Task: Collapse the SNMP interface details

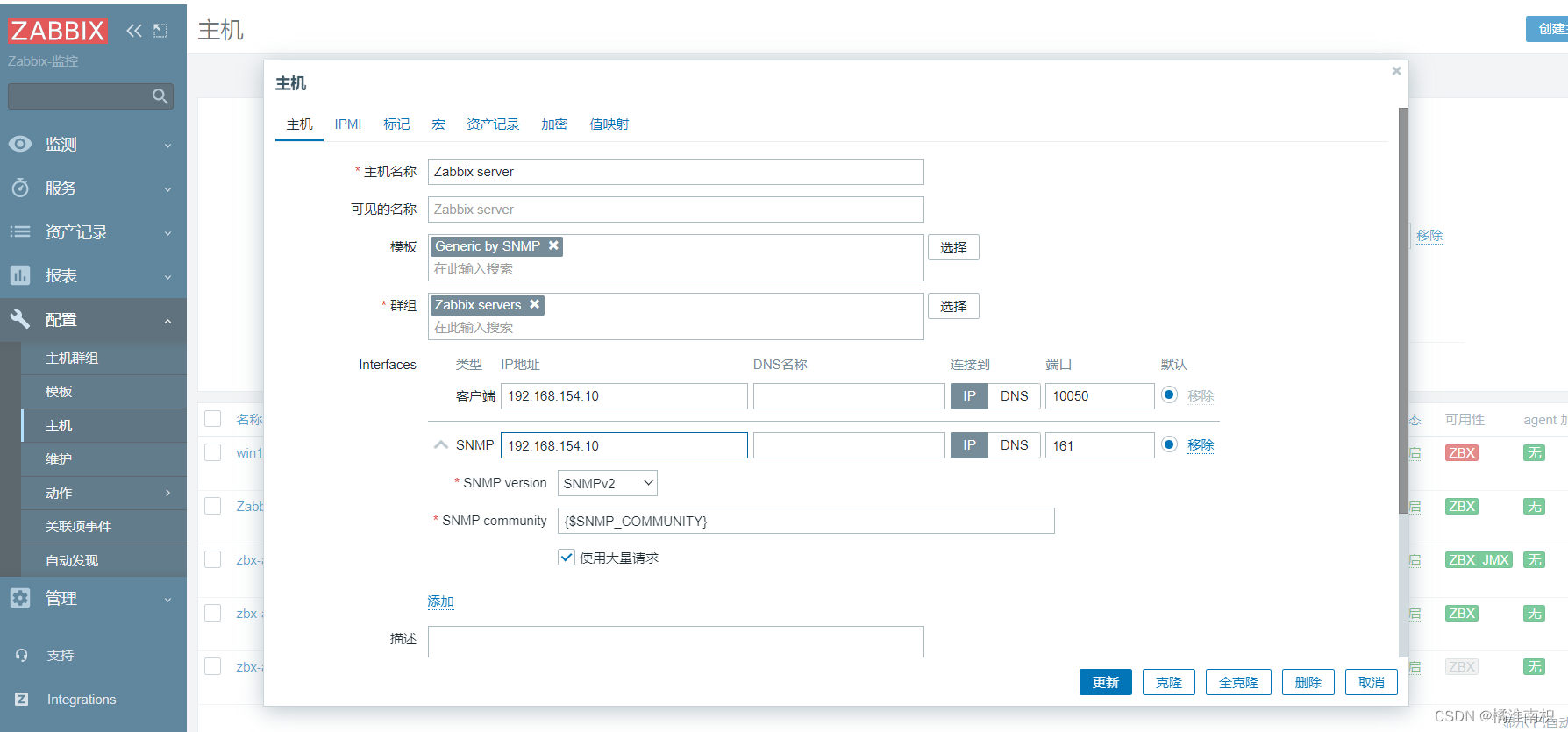Action: [x=441, y=445]
